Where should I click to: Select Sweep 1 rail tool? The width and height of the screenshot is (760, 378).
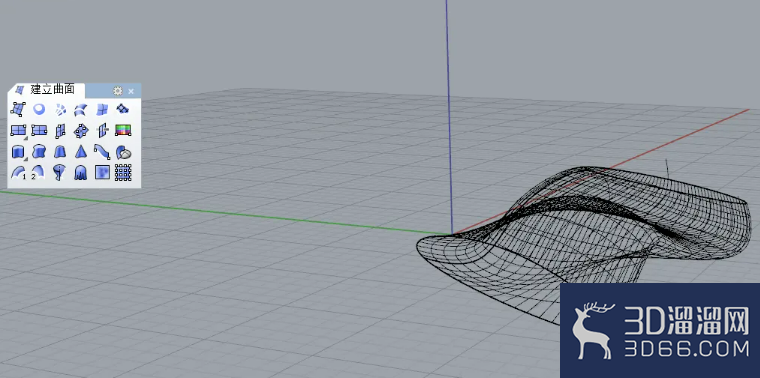pos(18,173)
